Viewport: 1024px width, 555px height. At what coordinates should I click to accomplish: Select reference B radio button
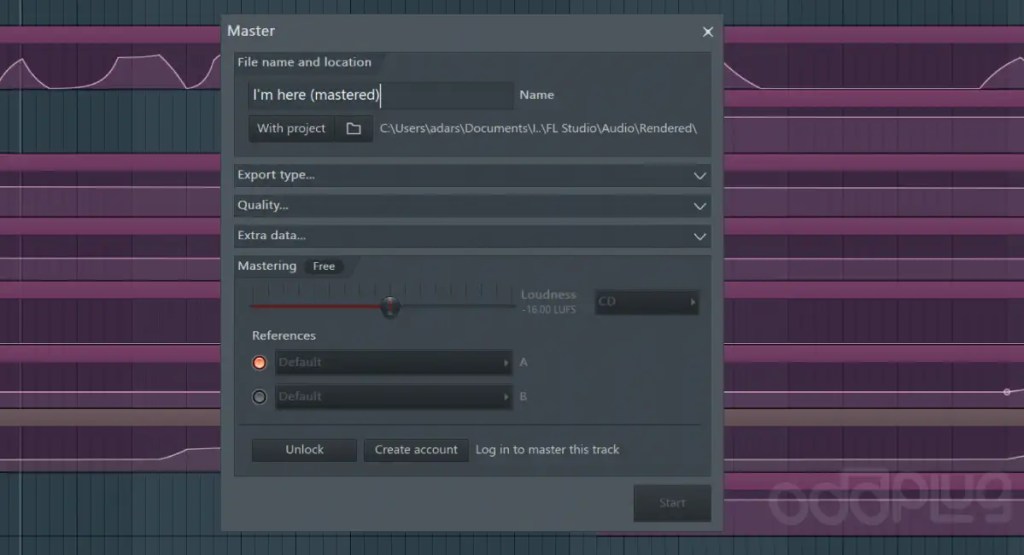coord(259,396)
